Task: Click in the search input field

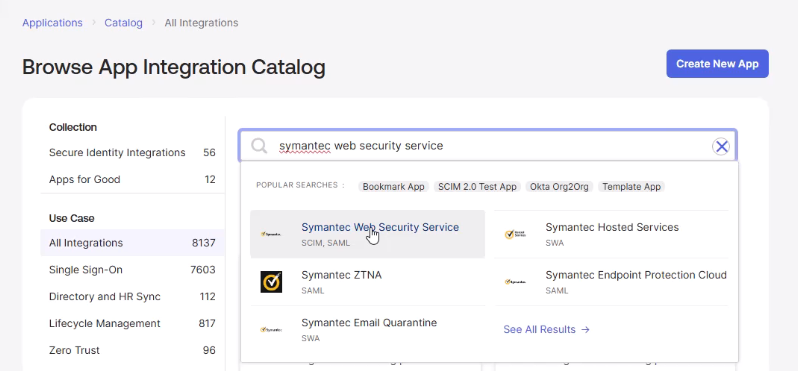Action: click(x=488, y=146)
